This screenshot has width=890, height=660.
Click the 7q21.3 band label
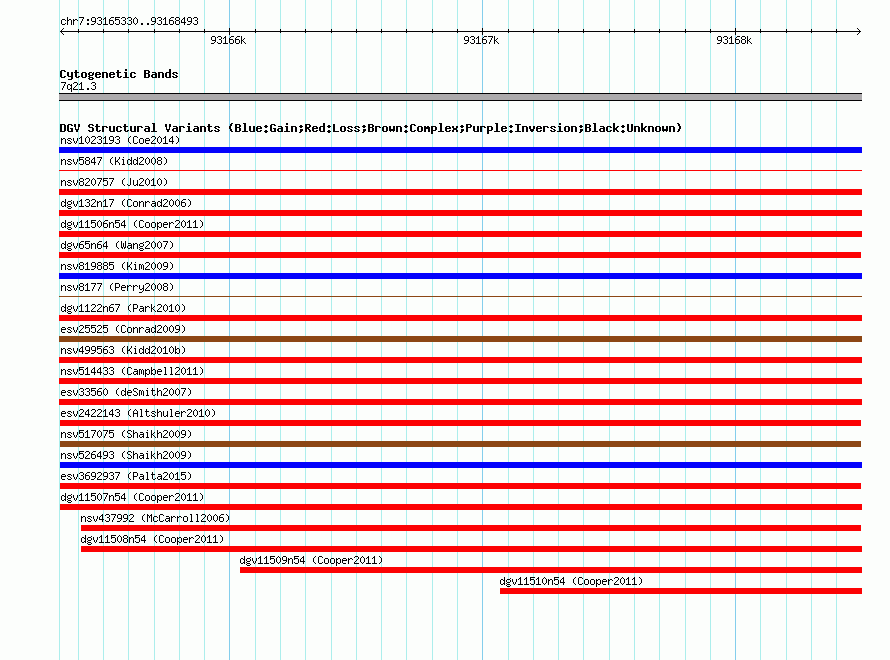click(78, 86)
